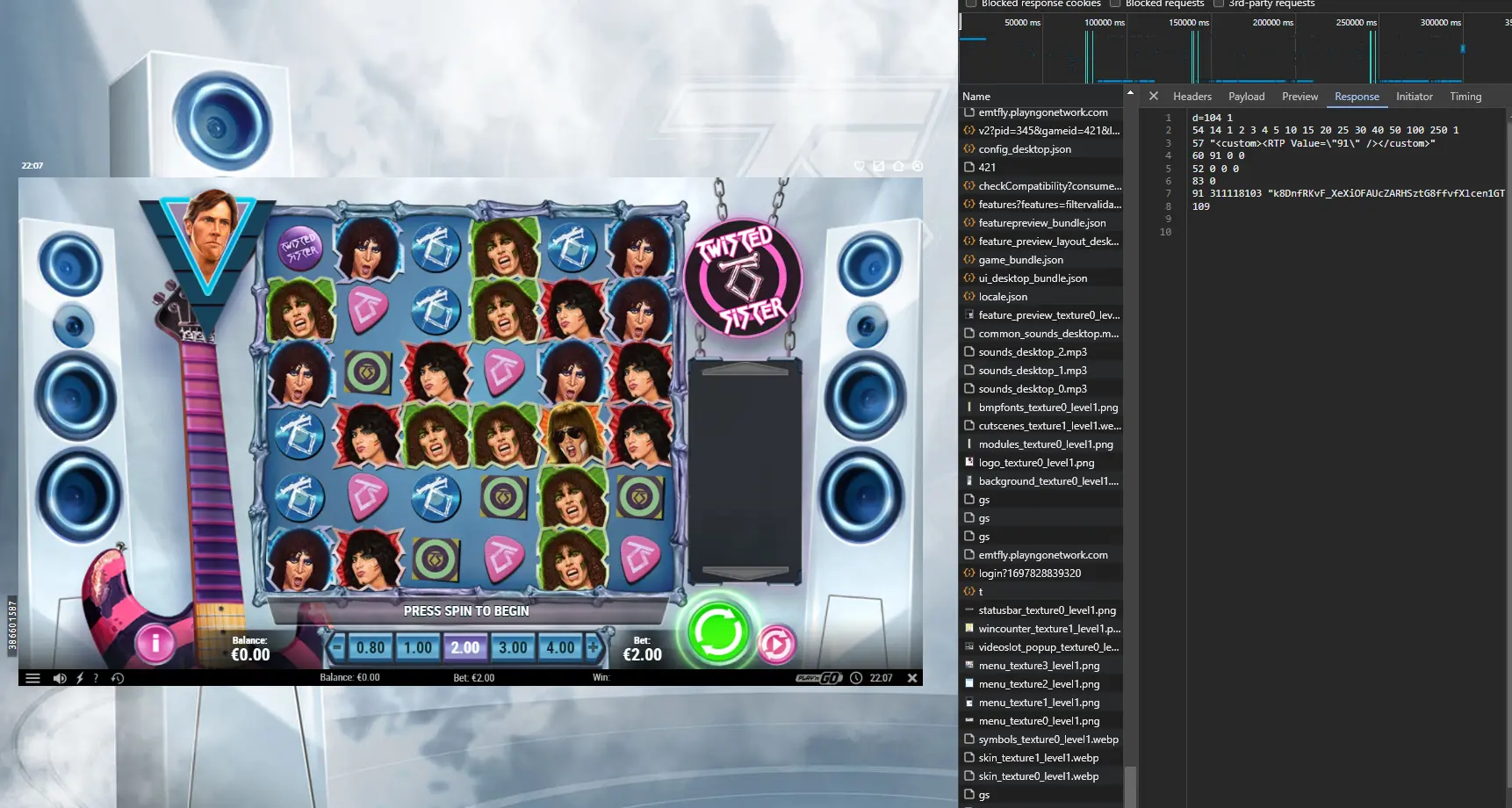Viewport: 1512px width, 808px height.
Task: Select menu_texture2_level1.png request
Action: tap(1042, 684)
